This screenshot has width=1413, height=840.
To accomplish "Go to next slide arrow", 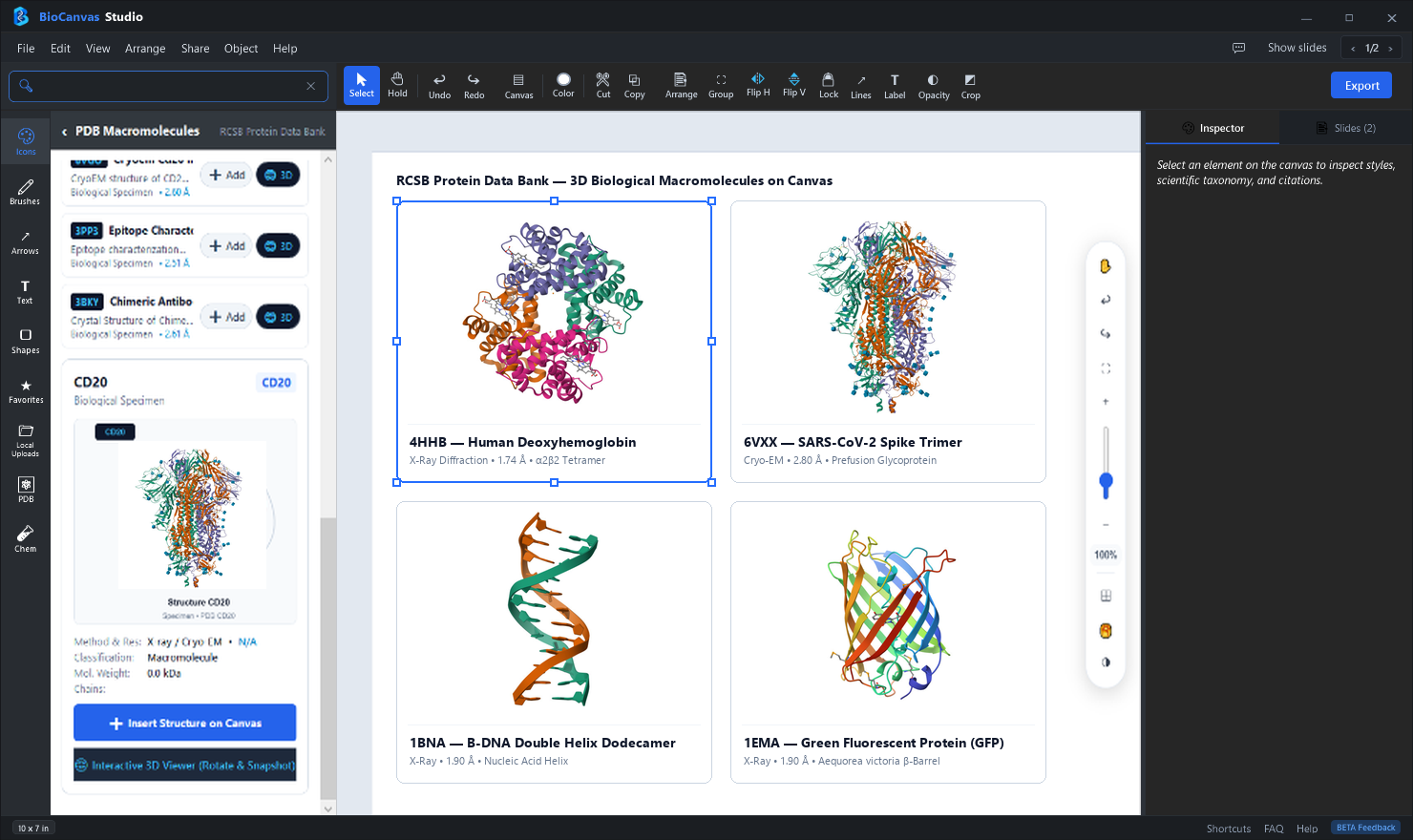I will tap(1390, 49).
